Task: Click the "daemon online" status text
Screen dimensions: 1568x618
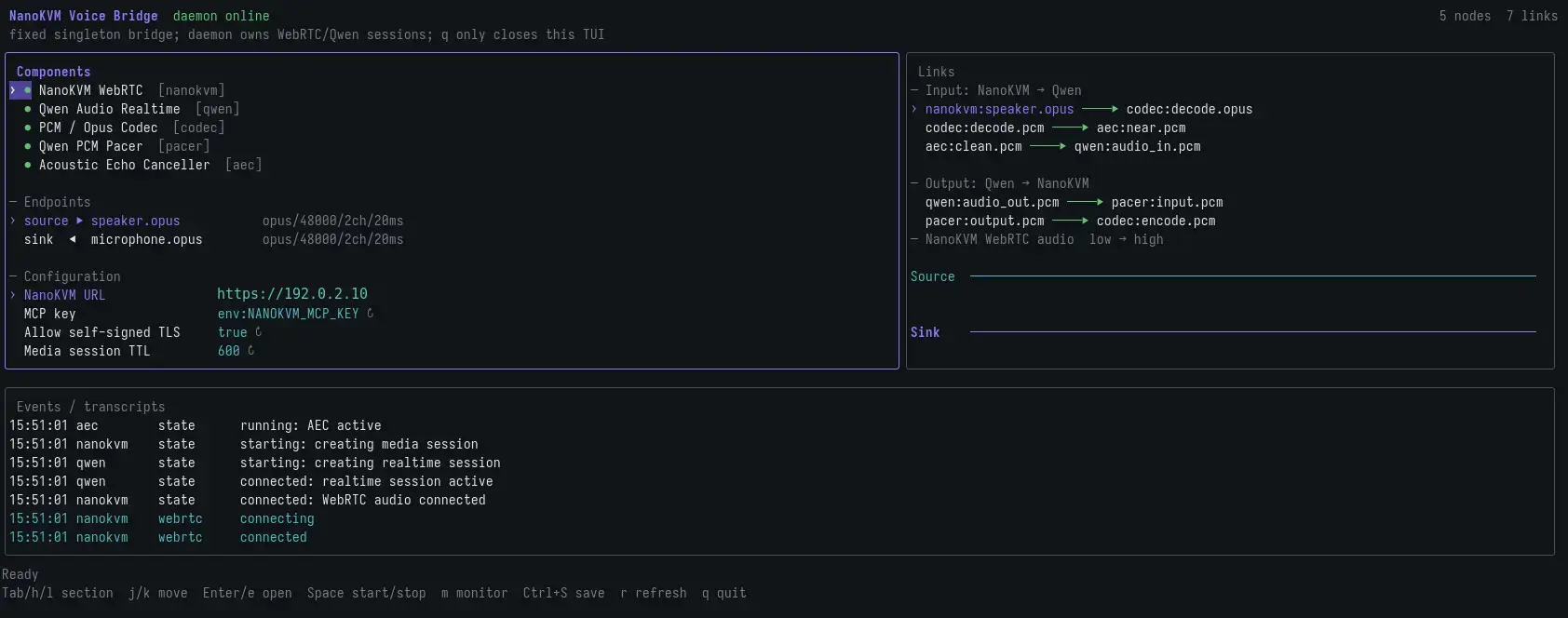Action: tap(222, 16)
